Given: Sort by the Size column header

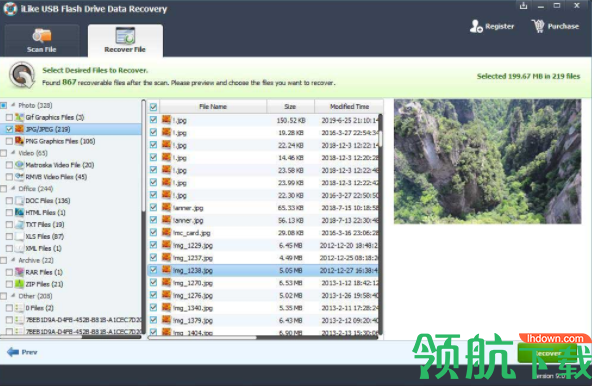Looking at the screenshot, I should tap(290, 107).
